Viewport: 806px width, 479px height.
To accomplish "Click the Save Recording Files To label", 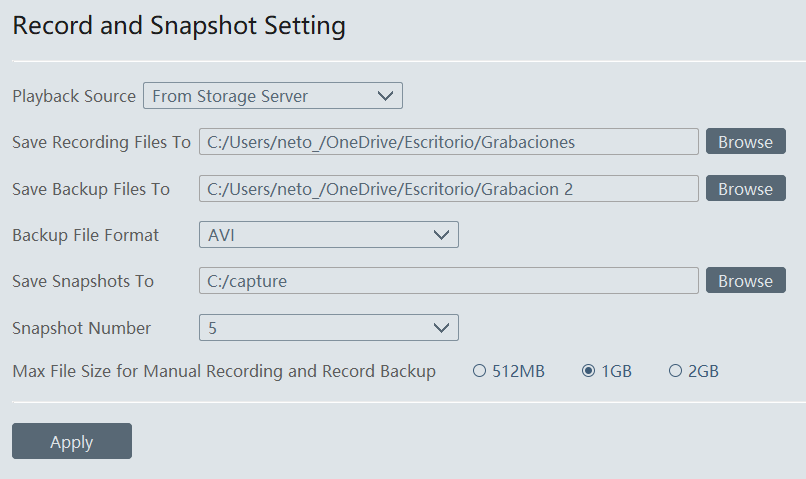I will (101, 142).
